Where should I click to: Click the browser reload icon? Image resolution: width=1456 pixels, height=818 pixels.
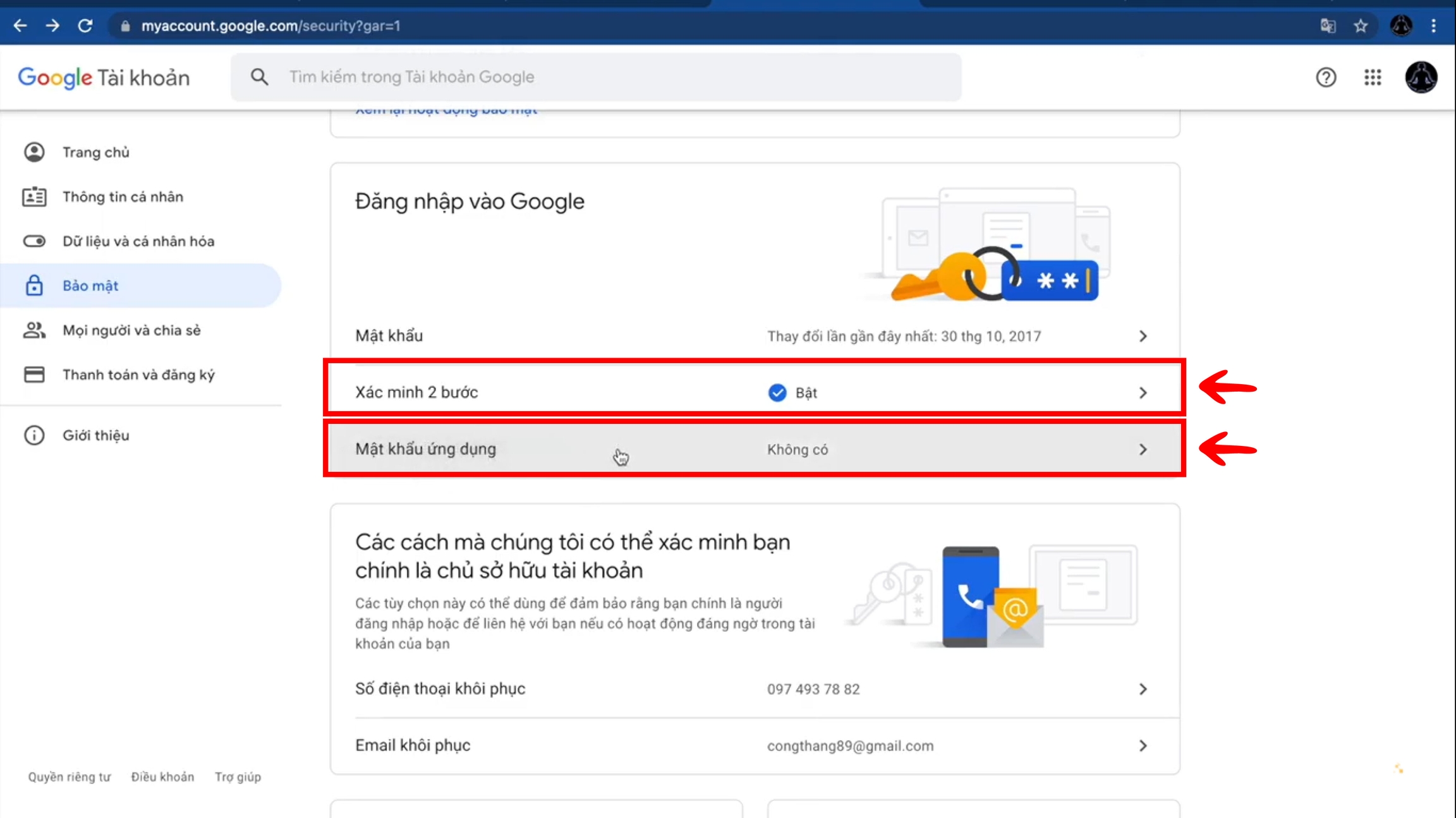point(85,26)
